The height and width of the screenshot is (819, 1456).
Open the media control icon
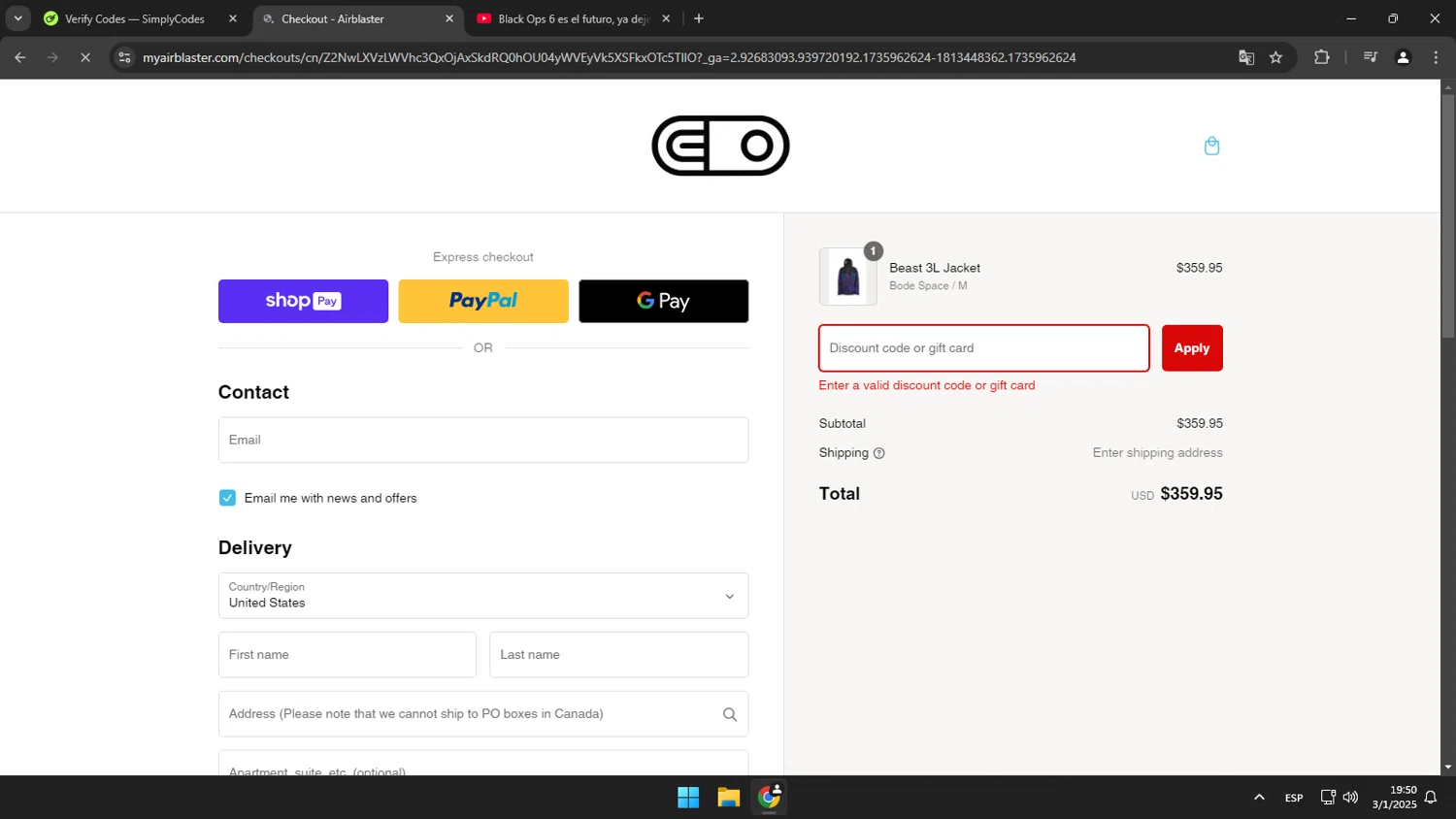[1371, 57]
